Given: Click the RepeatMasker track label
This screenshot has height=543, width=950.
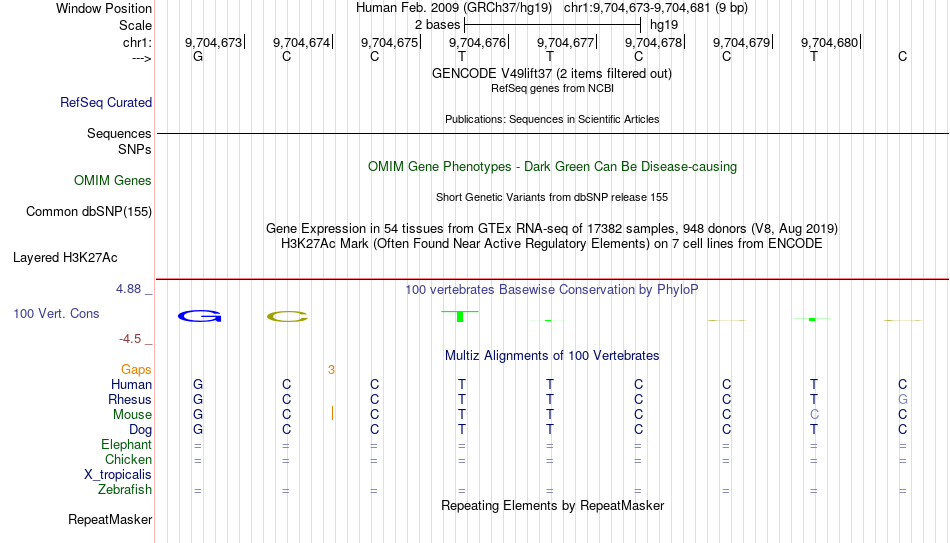Looking at the screenshot, I should click(110, 519).
